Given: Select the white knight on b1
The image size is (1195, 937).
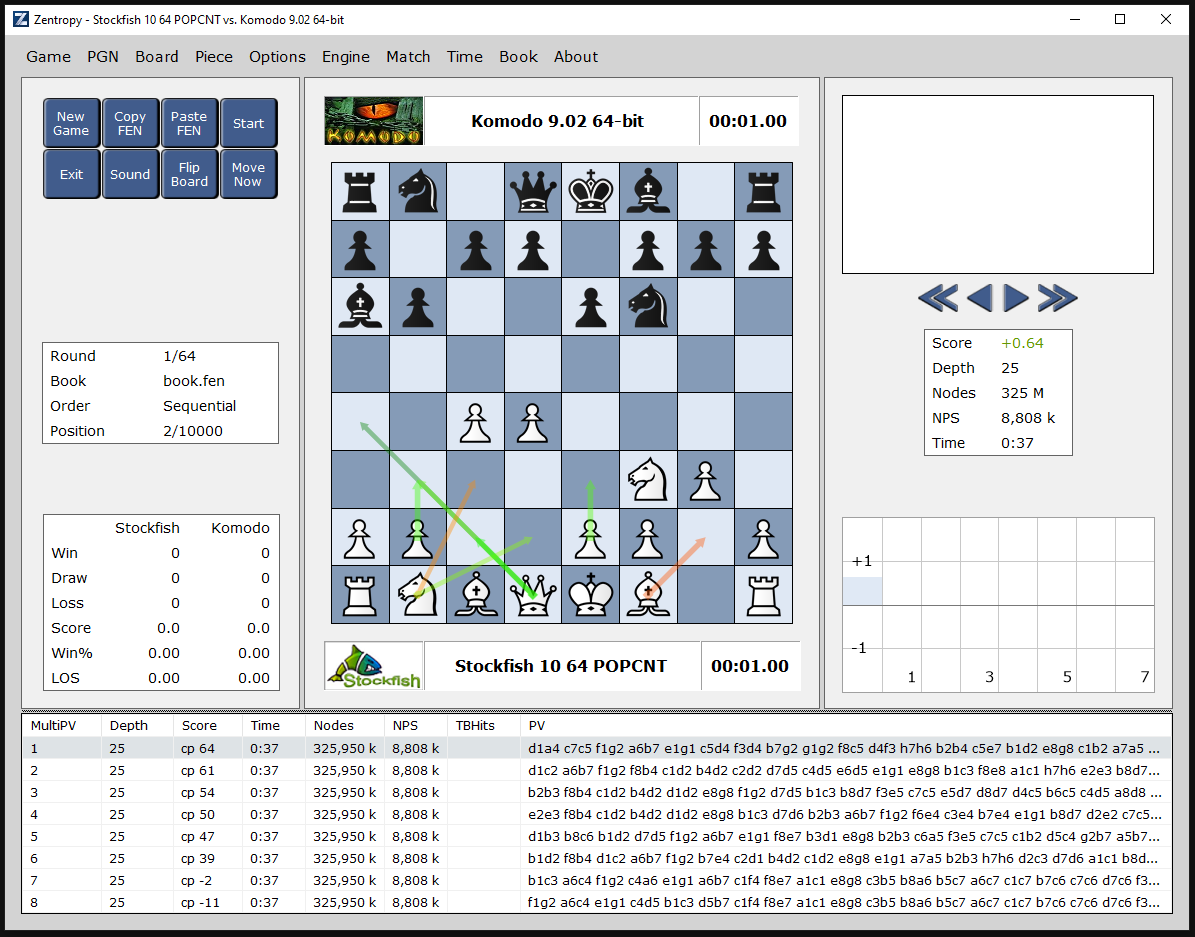Looking at the screenshot, I should coord(418,595).
